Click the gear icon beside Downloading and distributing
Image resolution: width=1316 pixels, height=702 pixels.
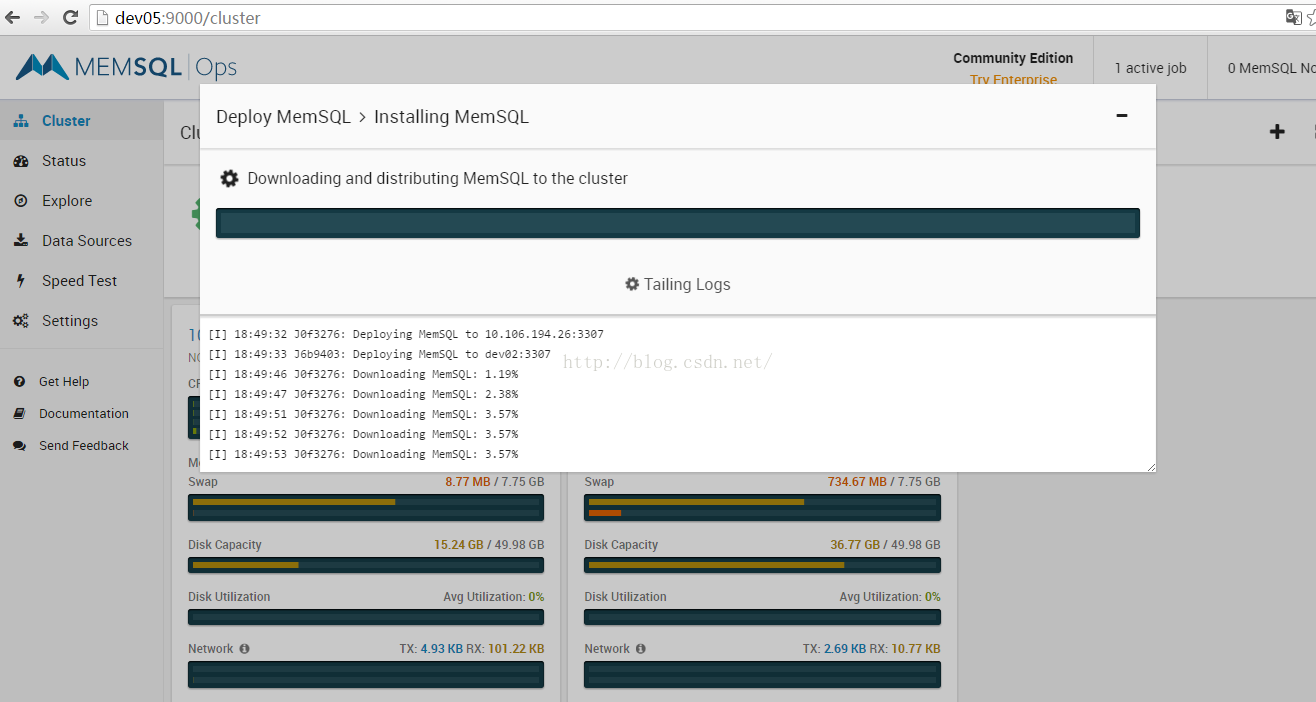230,178
